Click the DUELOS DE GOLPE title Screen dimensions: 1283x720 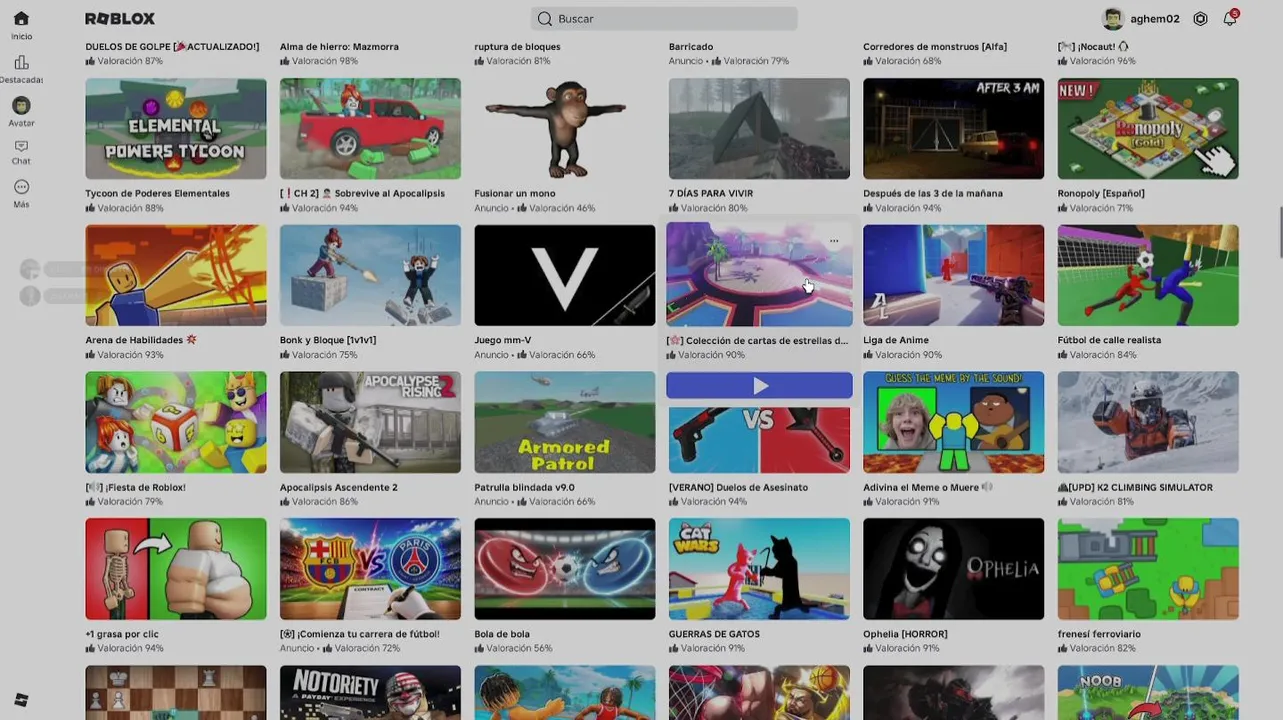point(172,47)
